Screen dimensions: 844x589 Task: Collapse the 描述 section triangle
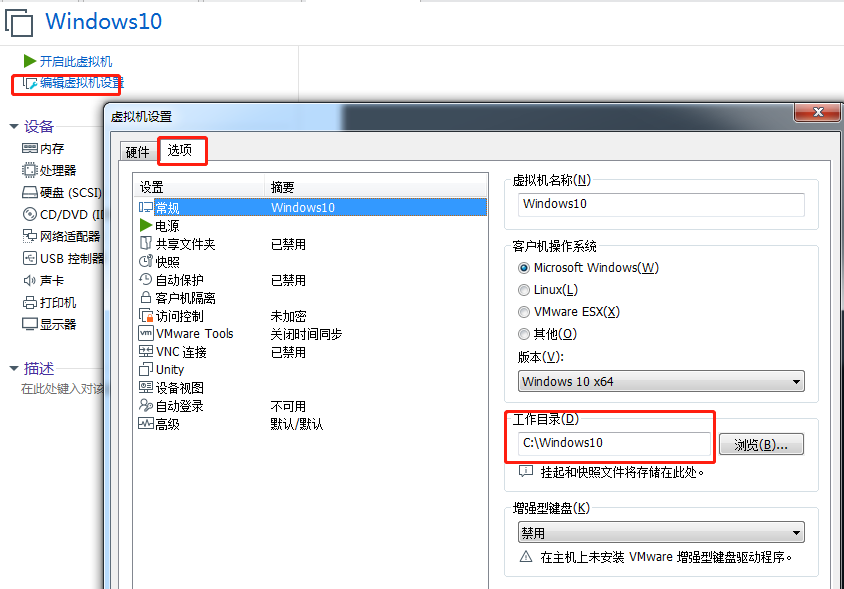tap(14, 368)
